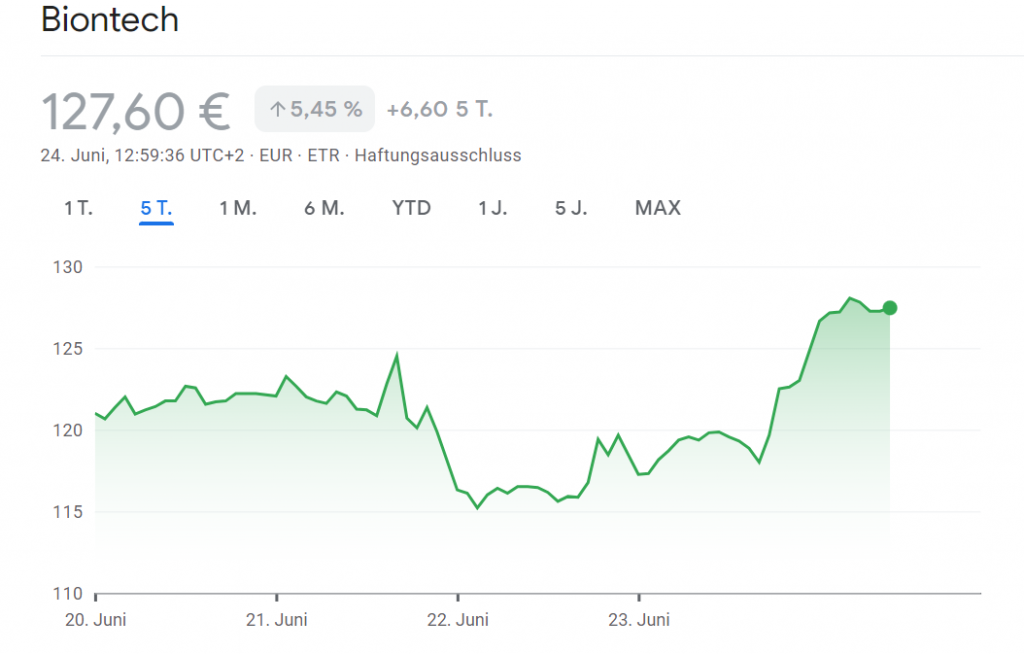This screenshot has height=654, width=1024.
Task: Select the 1 T. time range tab
Action: click(78, 208)
